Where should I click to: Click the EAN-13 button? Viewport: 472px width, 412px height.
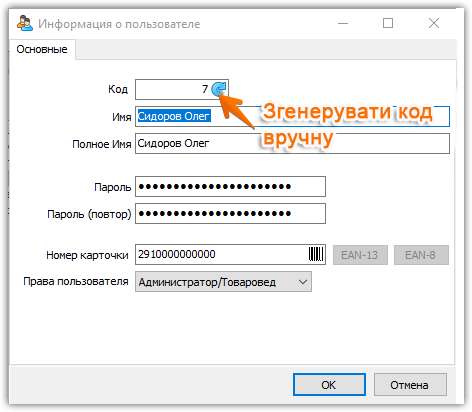tap(360, 255)
